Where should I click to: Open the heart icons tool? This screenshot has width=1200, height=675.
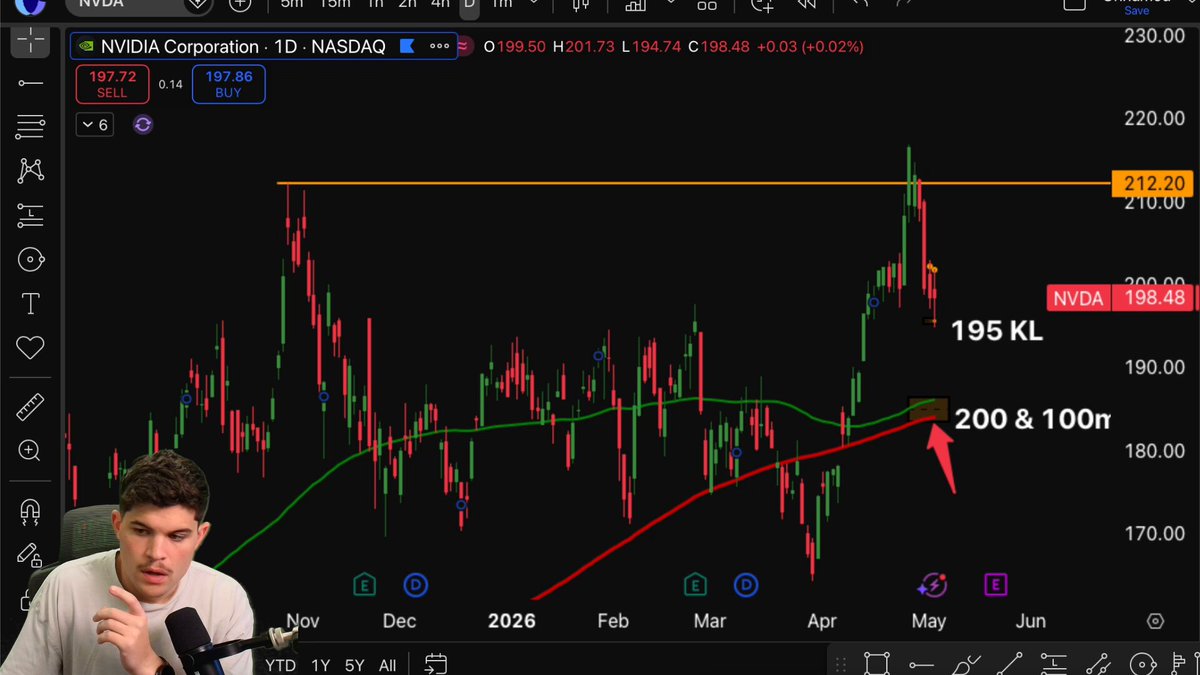[30, 347]
